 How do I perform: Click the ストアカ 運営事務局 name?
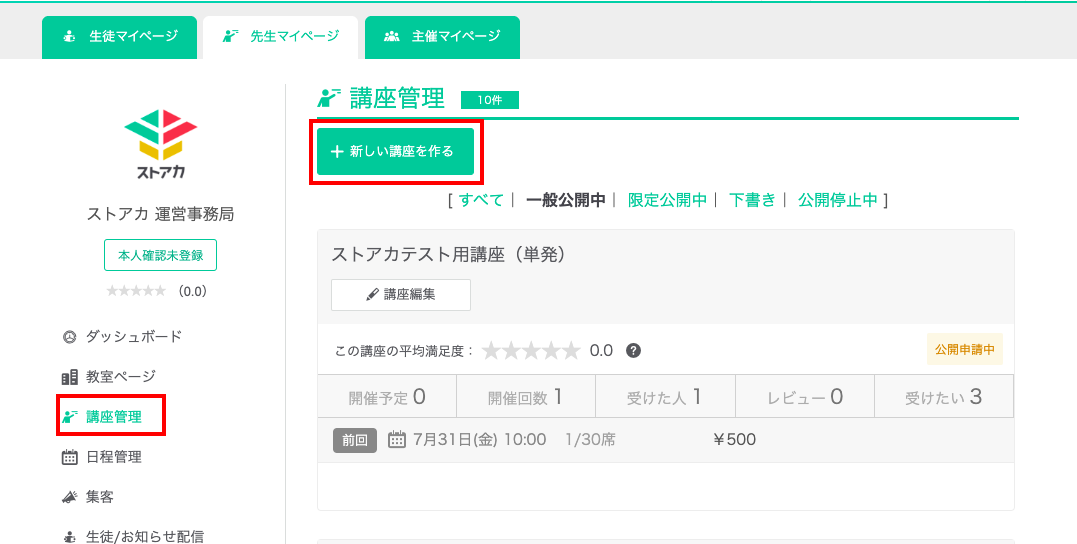point(161,214)
